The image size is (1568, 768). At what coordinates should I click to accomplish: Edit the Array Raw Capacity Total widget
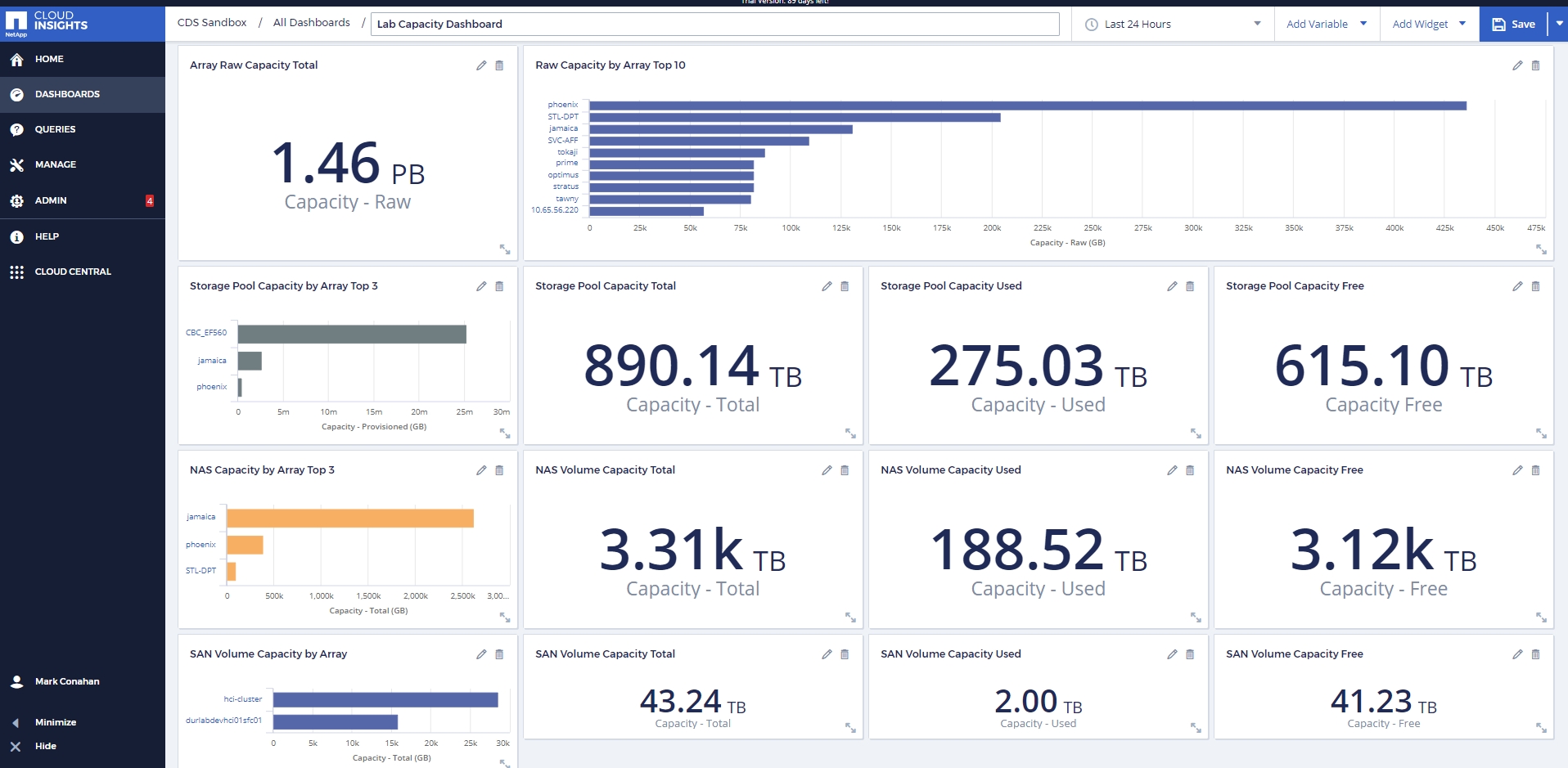pyautogui.click(x=481, y=66)
